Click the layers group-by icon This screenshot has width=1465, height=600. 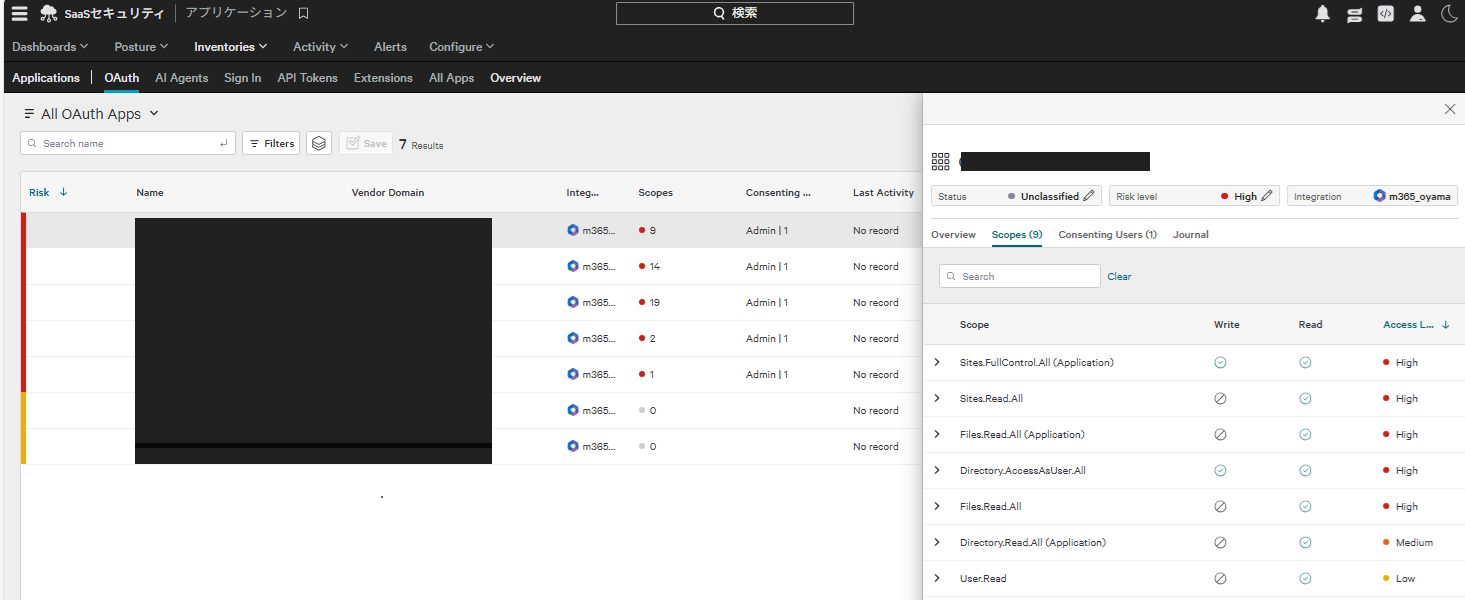tap(319, 143)
